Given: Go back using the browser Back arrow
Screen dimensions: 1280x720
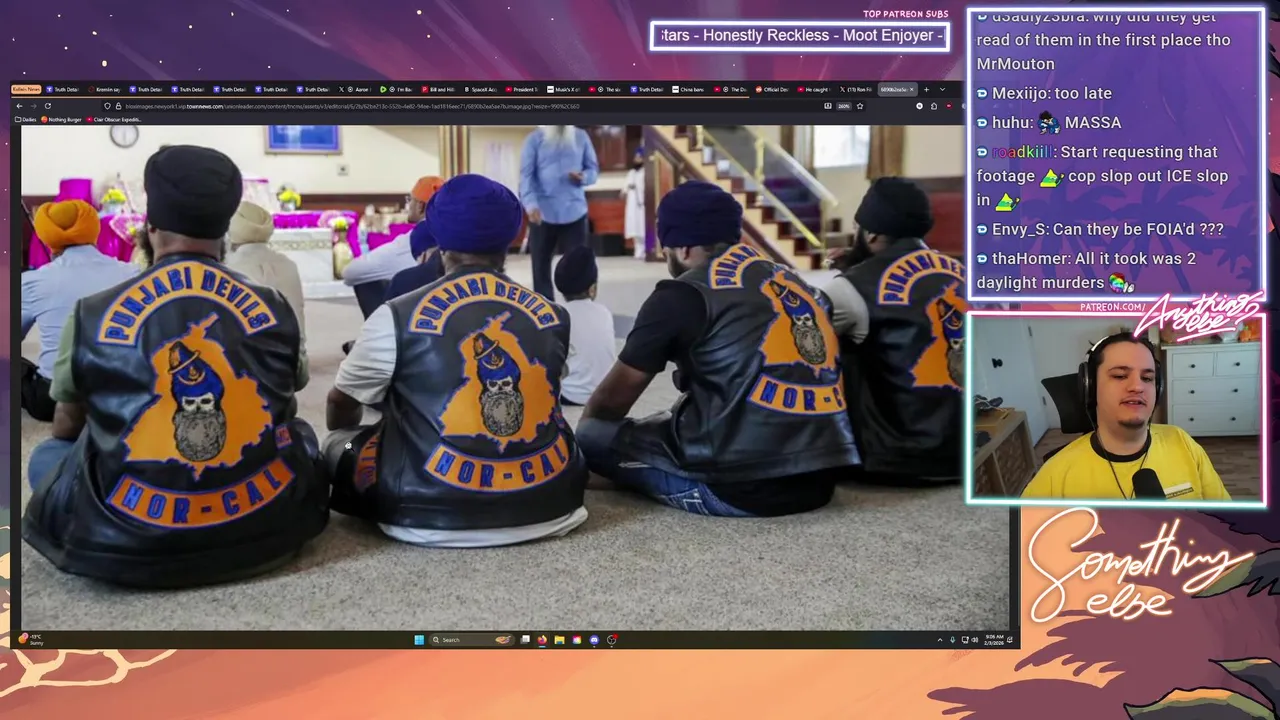Looking at the screenshot, I should pyautogui.click(x=19, y=106).
